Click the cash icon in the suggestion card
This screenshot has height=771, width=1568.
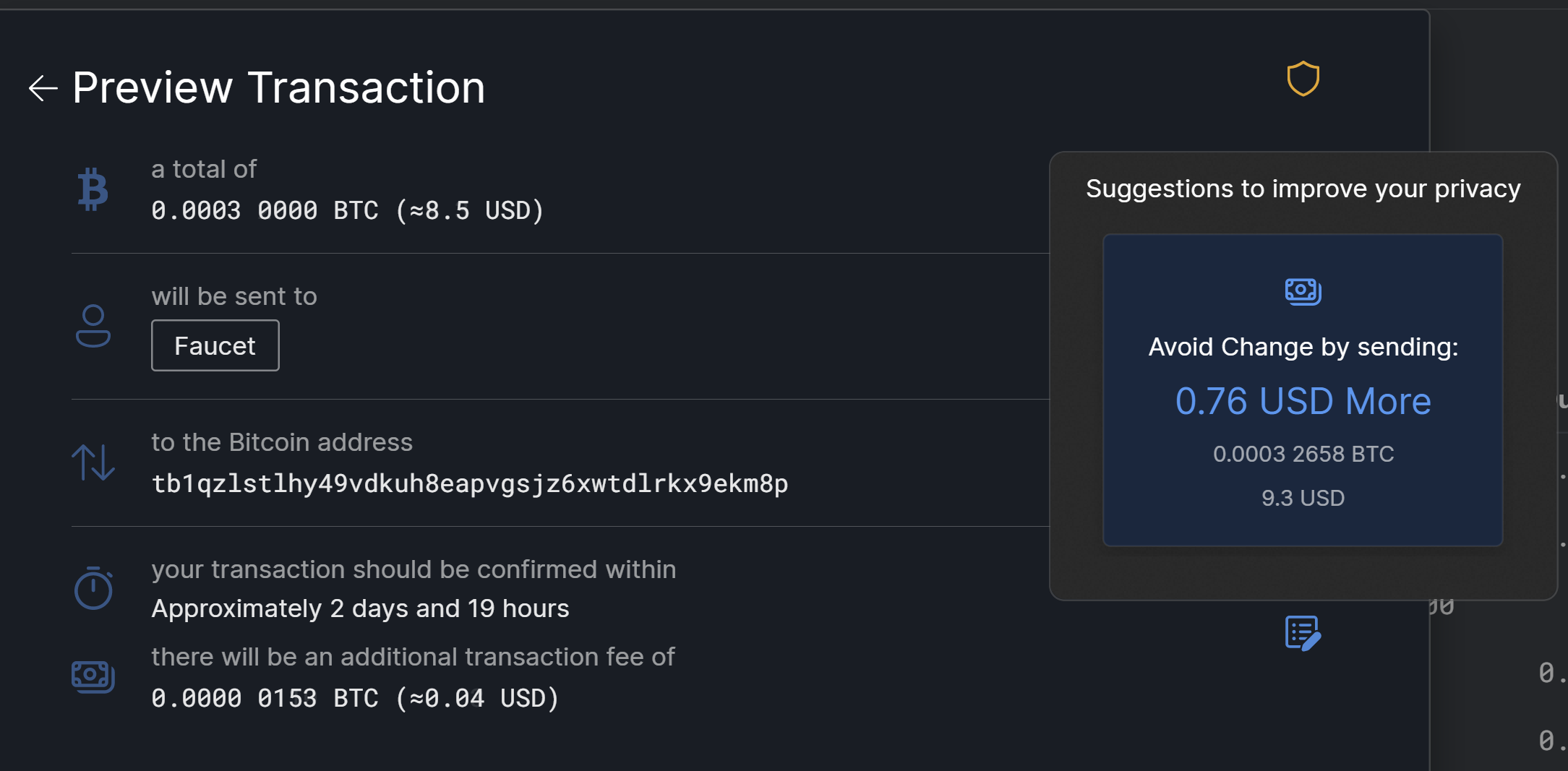[x=1302, y=292]
